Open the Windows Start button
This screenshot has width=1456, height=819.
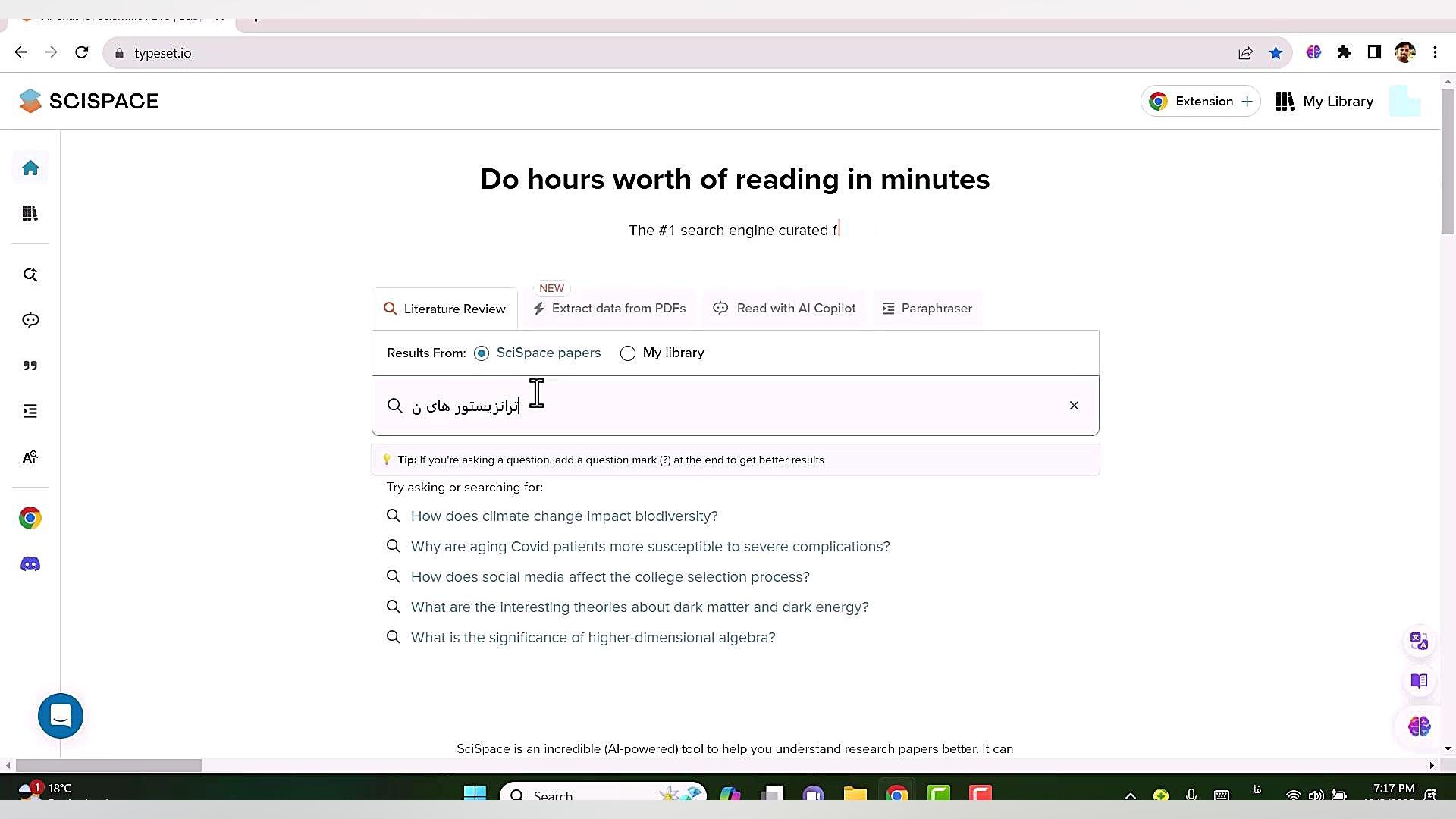475,795
